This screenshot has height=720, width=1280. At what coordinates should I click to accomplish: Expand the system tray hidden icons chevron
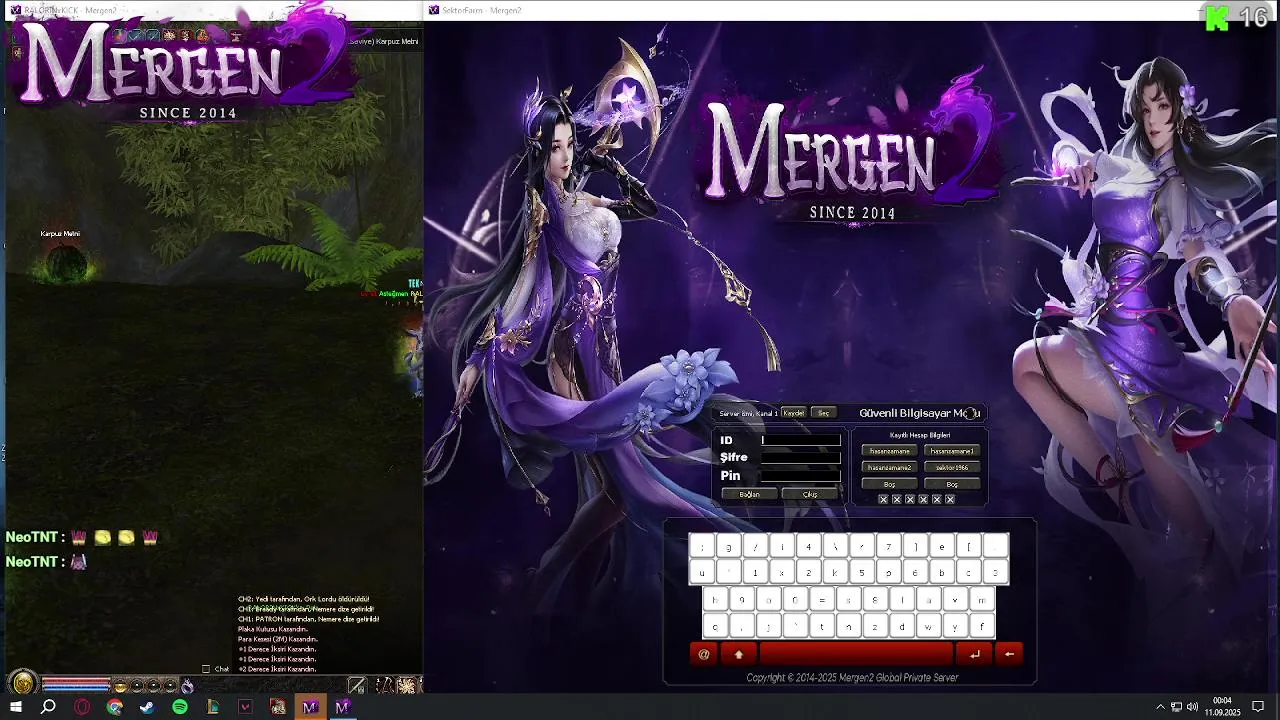point(1160,707)
